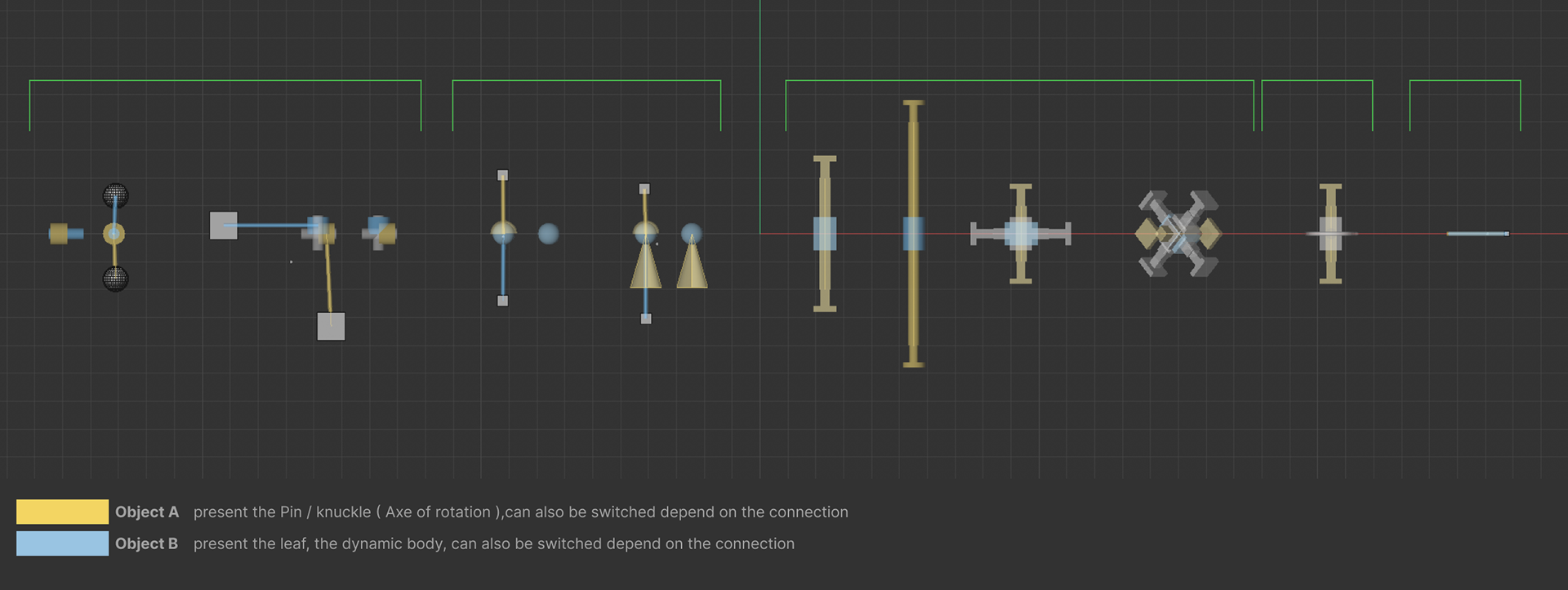Select the thin light-blue horizontal bar at far right
This screenshot has width=1568, height=590.
pos(1478,234)
